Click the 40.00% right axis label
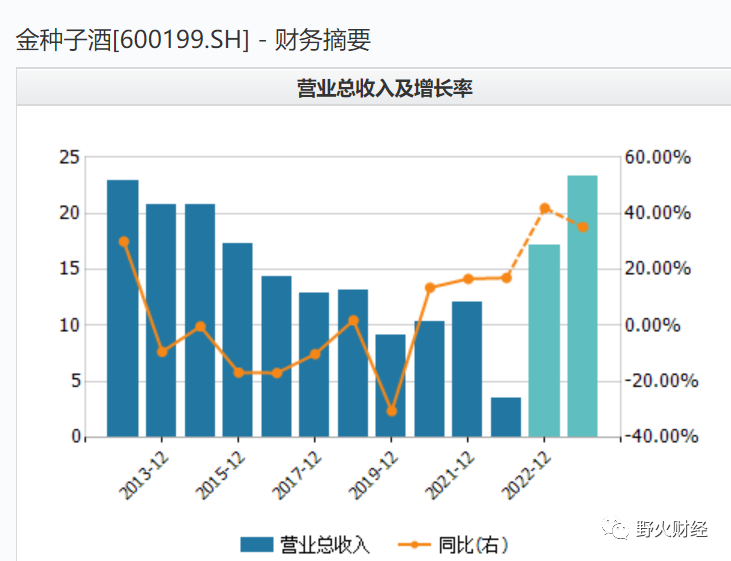The width and height of the screenshot is (731, 561). click(x=658, y=213)
